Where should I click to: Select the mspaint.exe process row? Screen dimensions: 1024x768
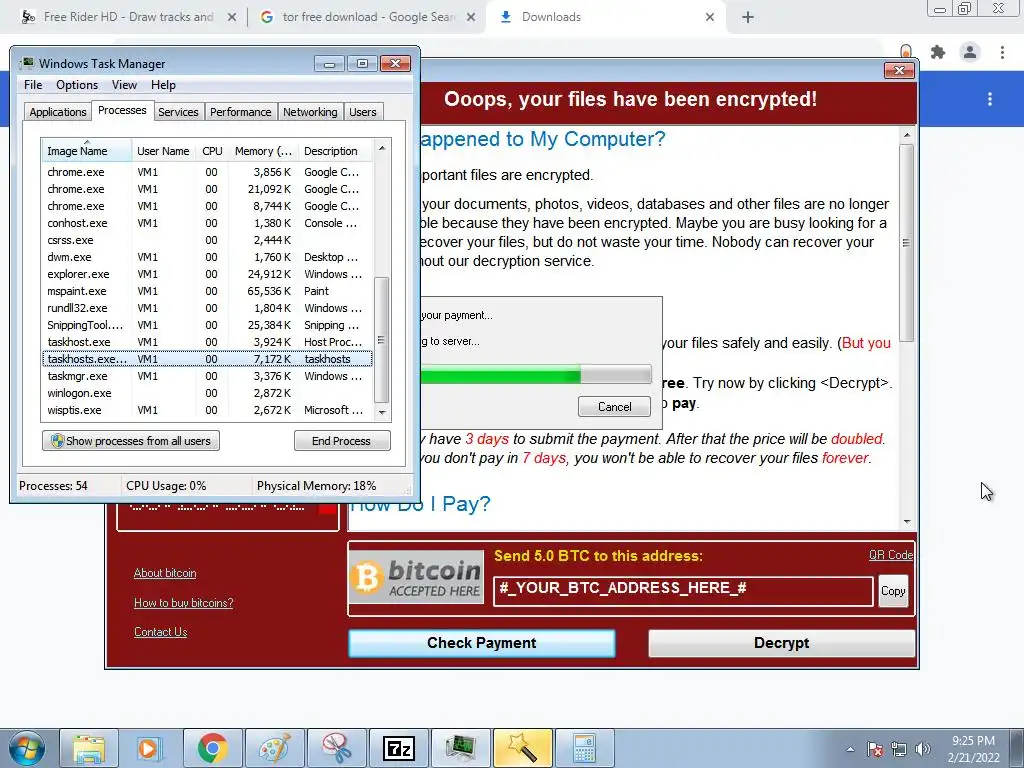(x=207, y=291)
